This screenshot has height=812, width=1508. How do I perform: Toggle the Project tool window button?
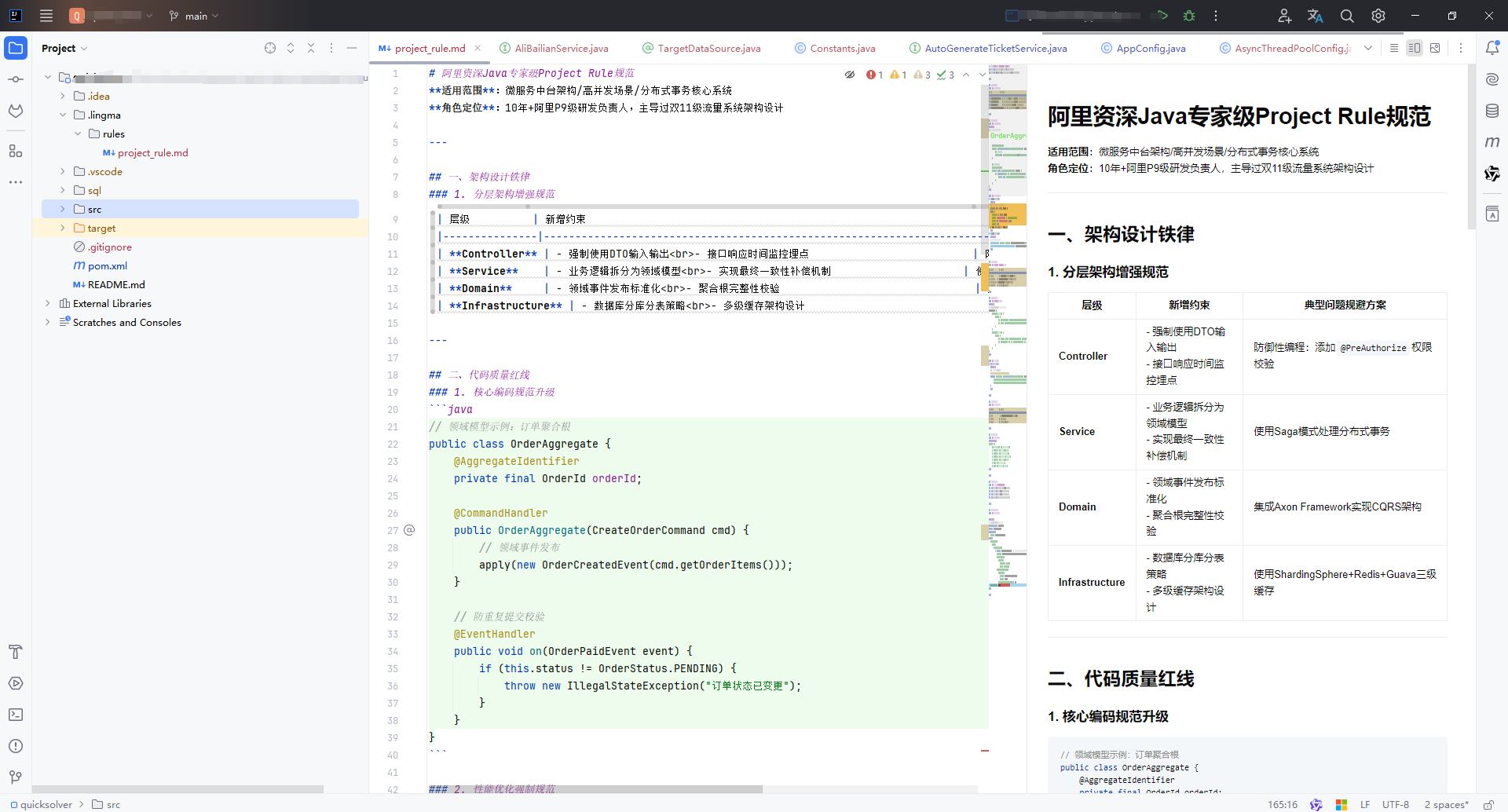(16, 48)
